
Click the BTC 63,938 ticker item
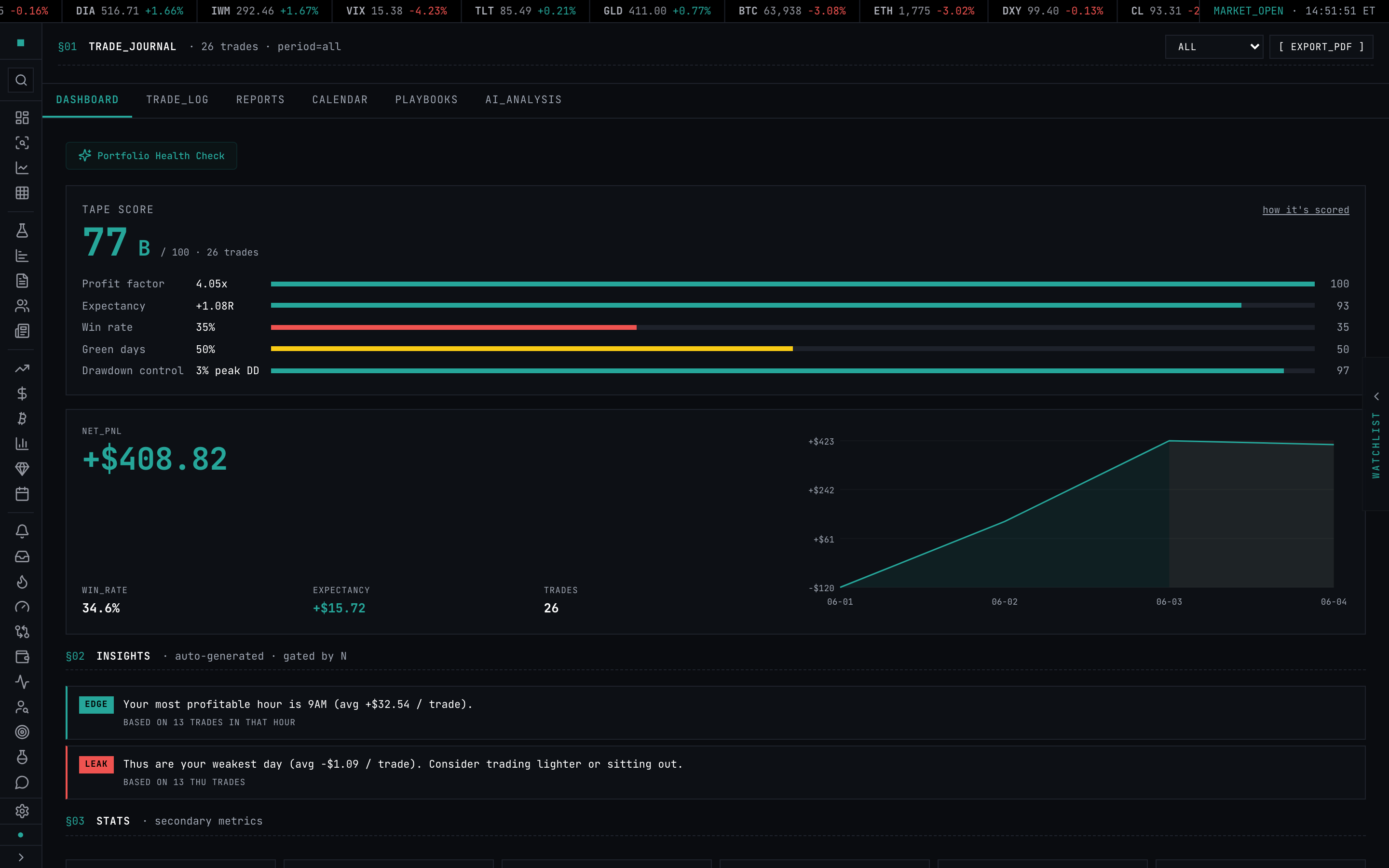tap(792, 11)
